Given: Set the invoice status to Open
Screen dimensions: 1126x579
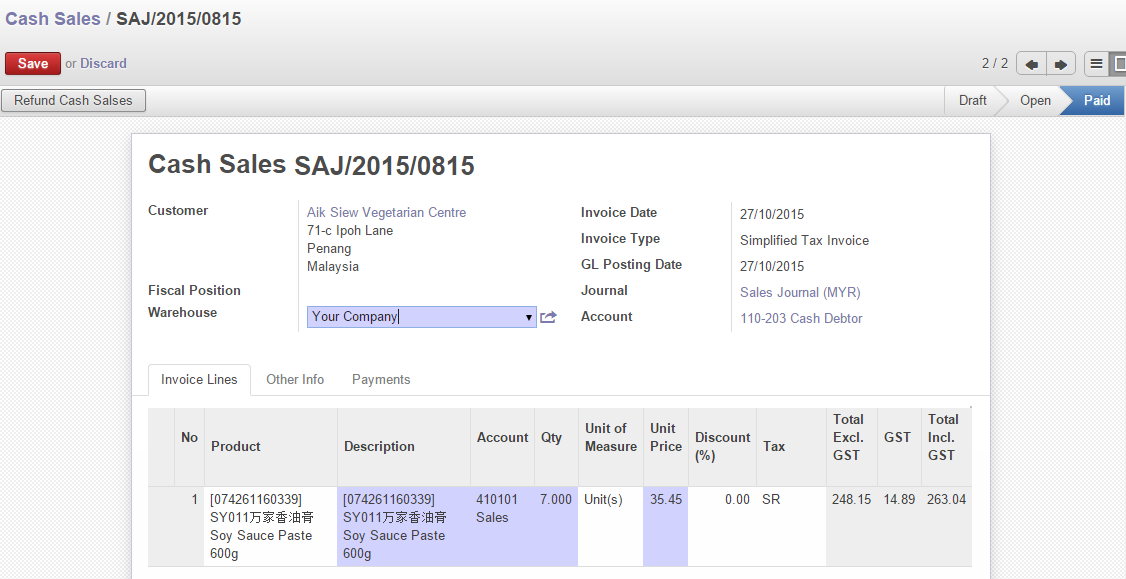Looking at the screenshot, I should [x=1035, y=100].
